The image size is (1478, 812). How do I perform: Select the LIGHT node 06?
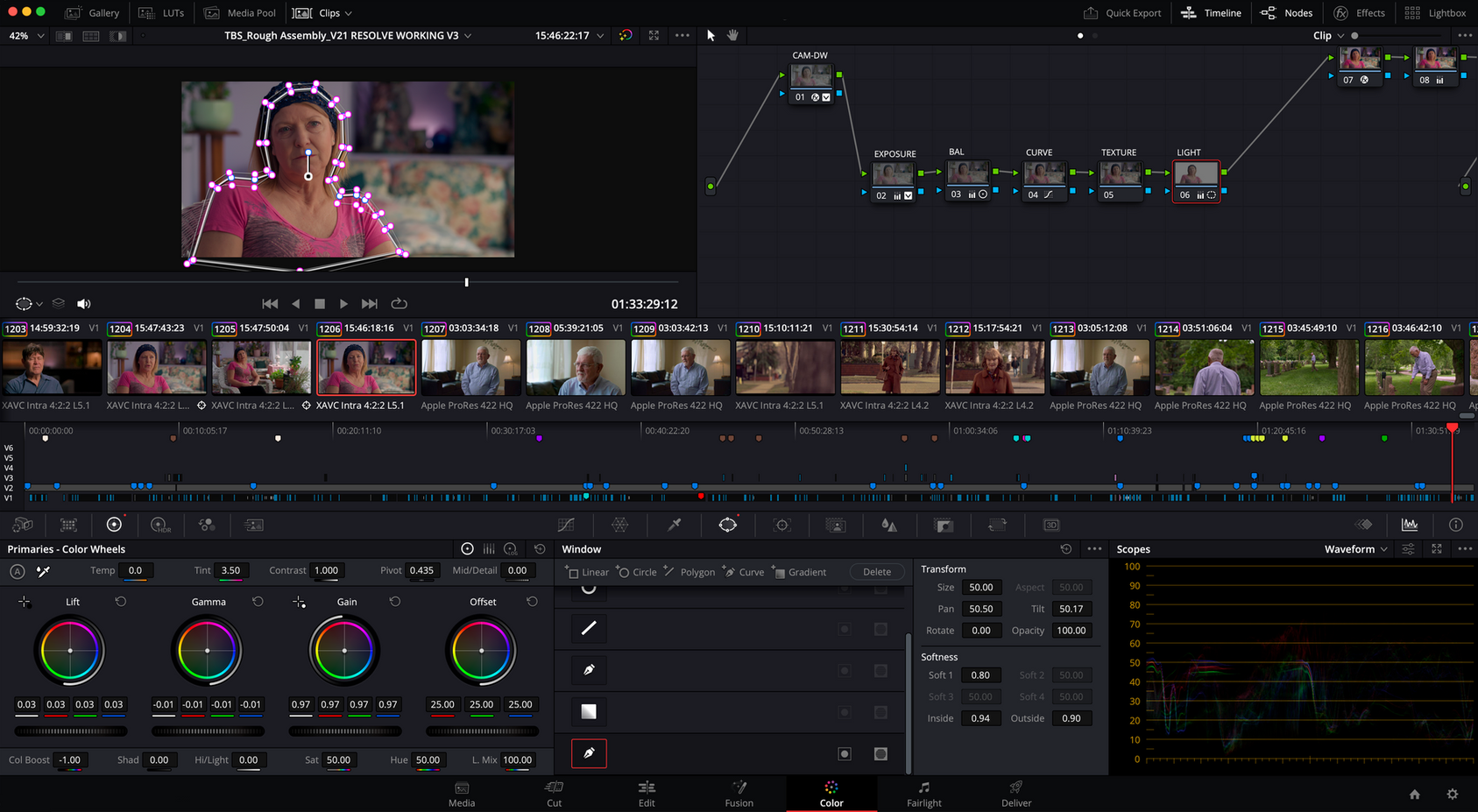(x=1196, y=180)
